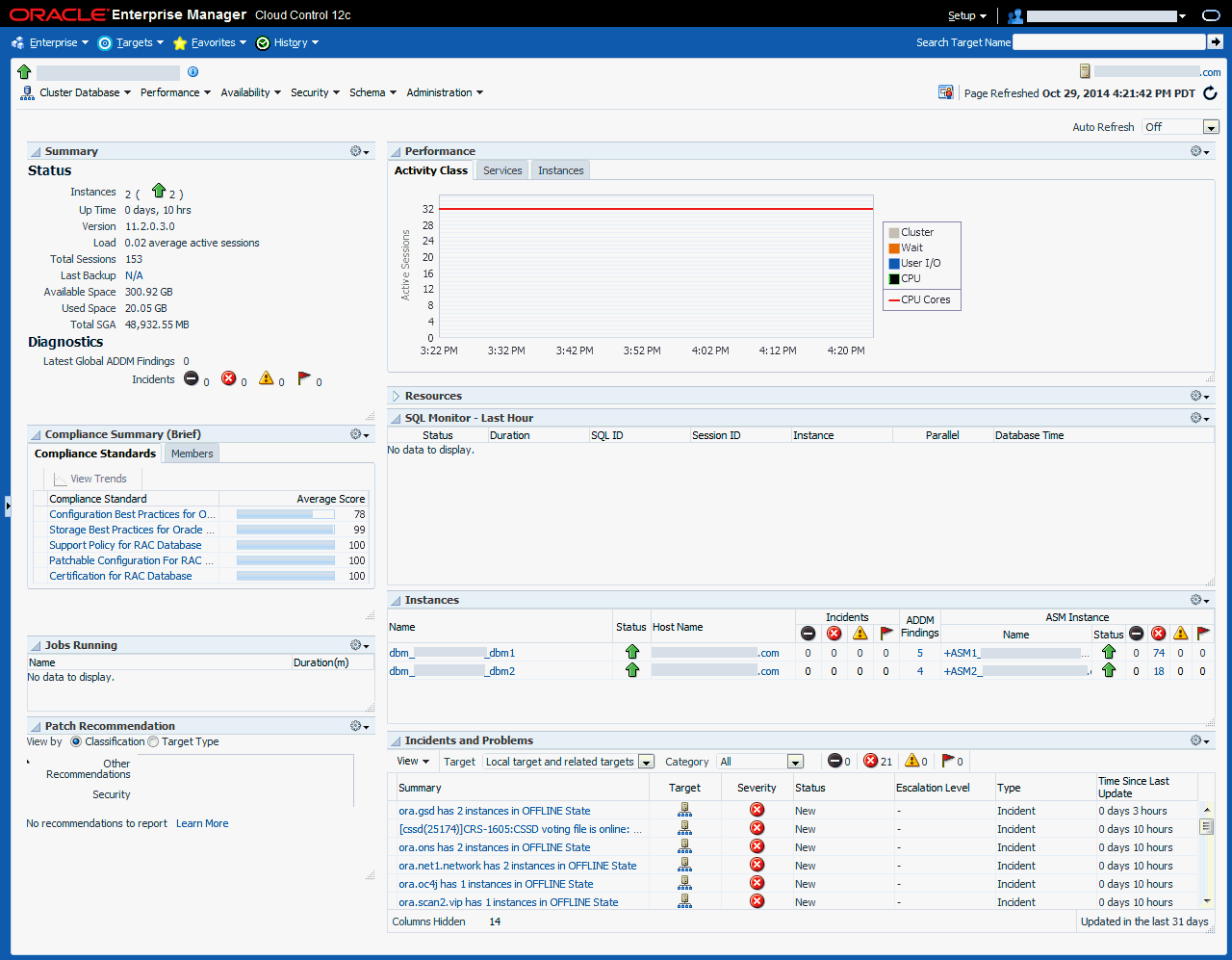Click the View Trends chart icon

click(x=61, y=479)
